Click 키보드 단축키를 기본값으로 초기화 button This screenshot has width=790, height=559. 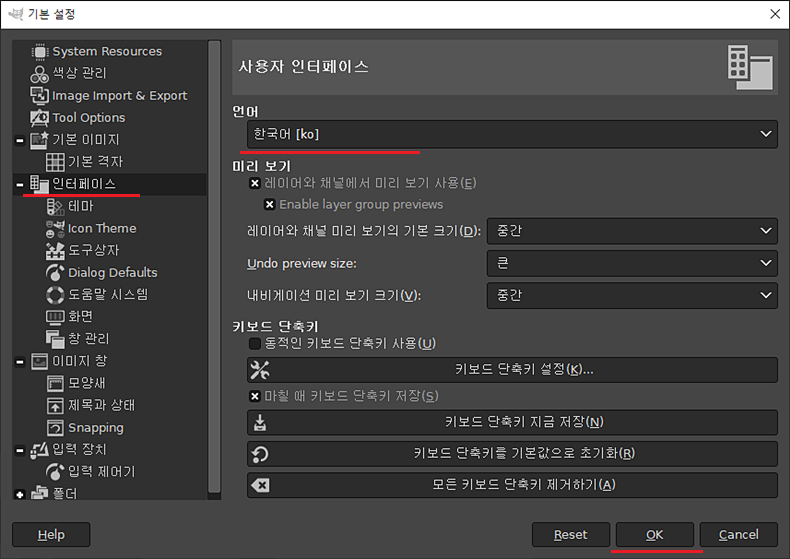(512, 454)
